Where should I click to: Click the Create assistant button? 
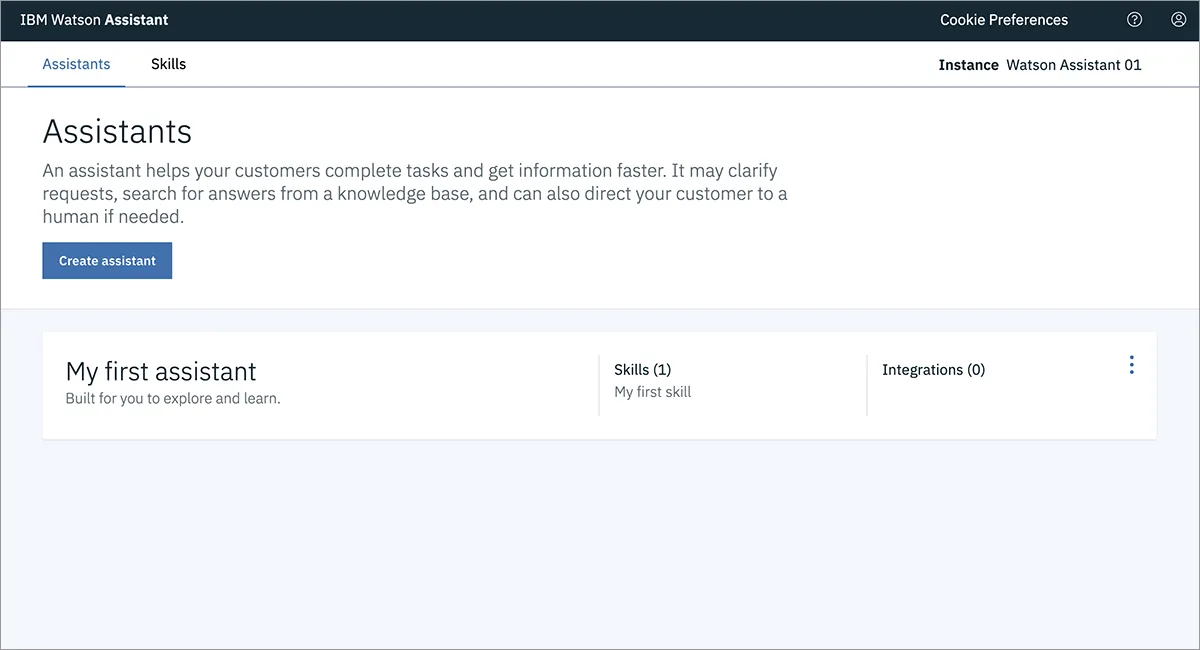pyautogui.click(x=107, y=261)
